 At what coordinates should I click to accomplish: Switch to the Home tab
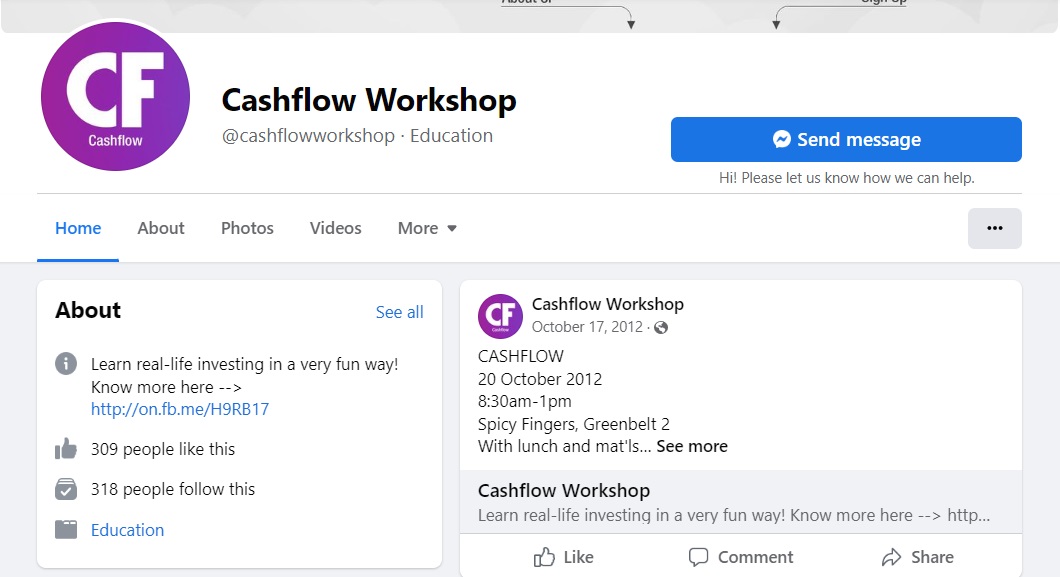pos(78,228)
